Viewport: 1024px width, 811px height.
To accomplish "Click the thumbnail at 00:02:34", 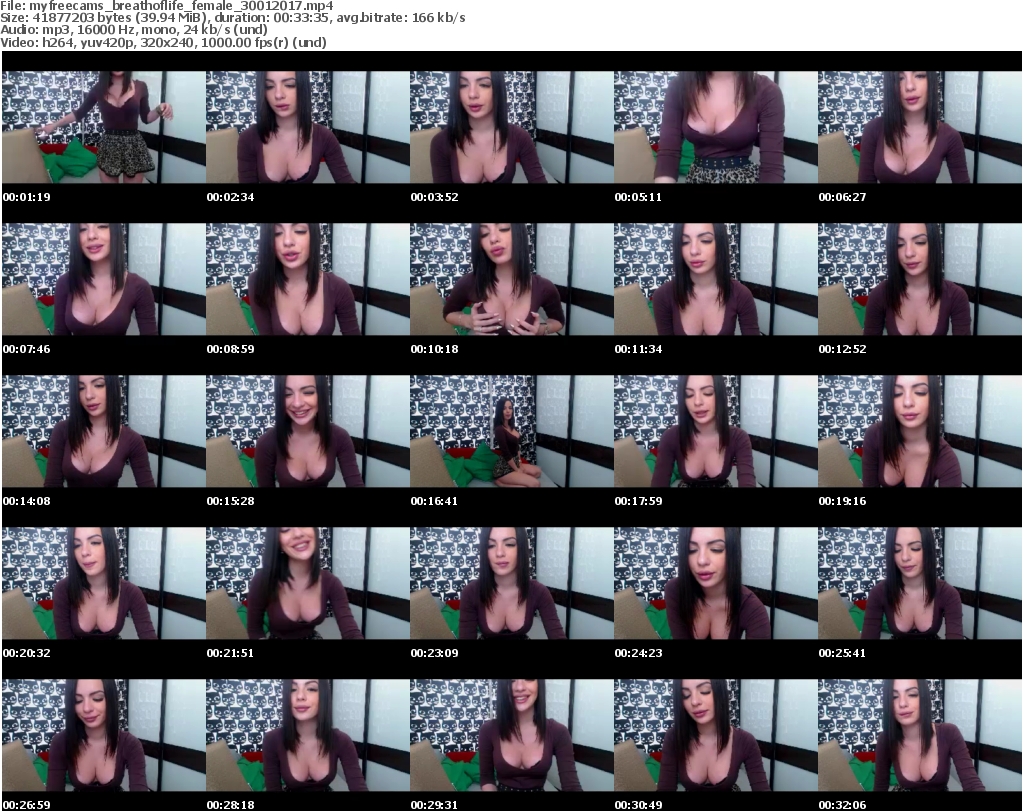I will [x=308, y=127].
